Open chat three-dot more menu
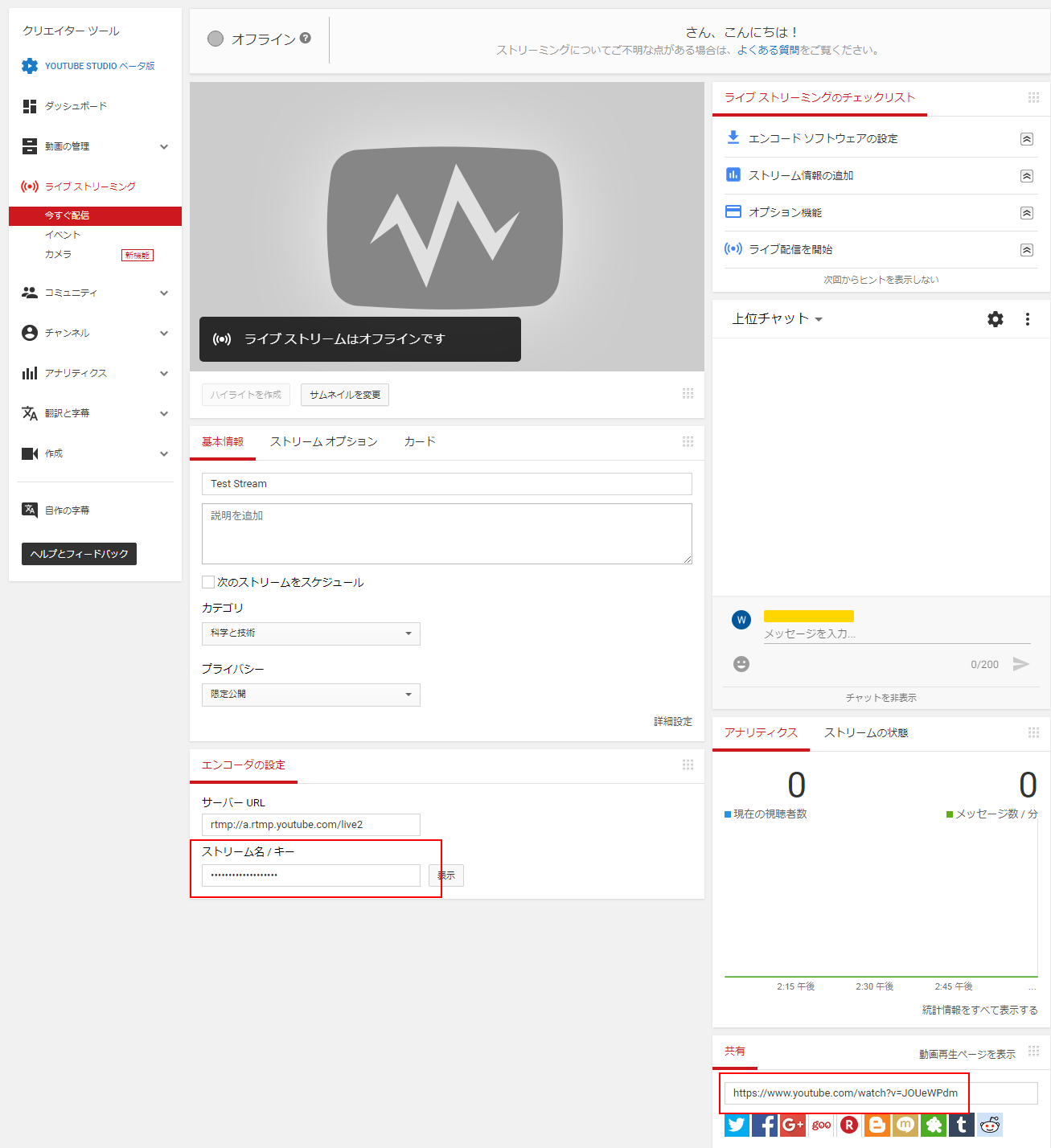 click(1028, 319)
